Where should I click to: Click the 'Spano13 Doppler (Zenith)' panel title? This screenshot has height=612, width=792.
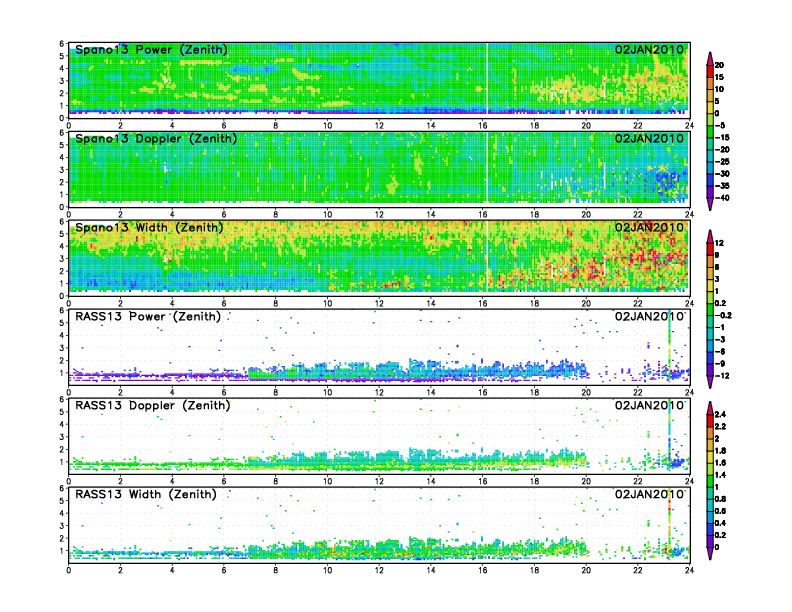pyautogui.click(x=156, y=139)
